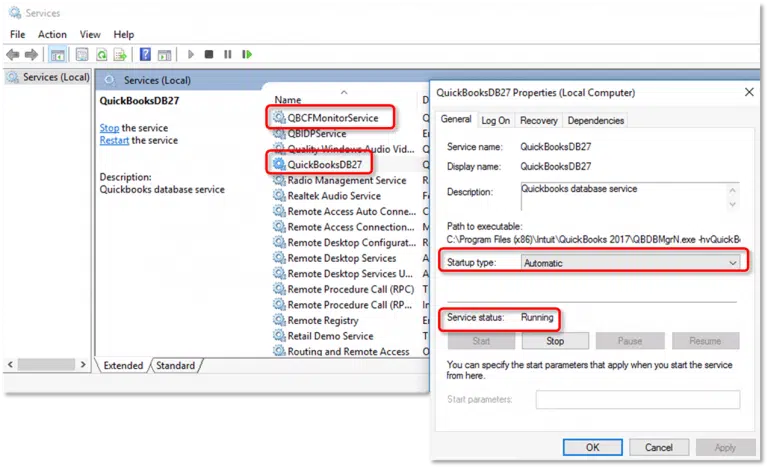The height and width of the screenshot is (468, 768).
Task: Click the Export List toolbar icon
Action: tap(120, 54)
